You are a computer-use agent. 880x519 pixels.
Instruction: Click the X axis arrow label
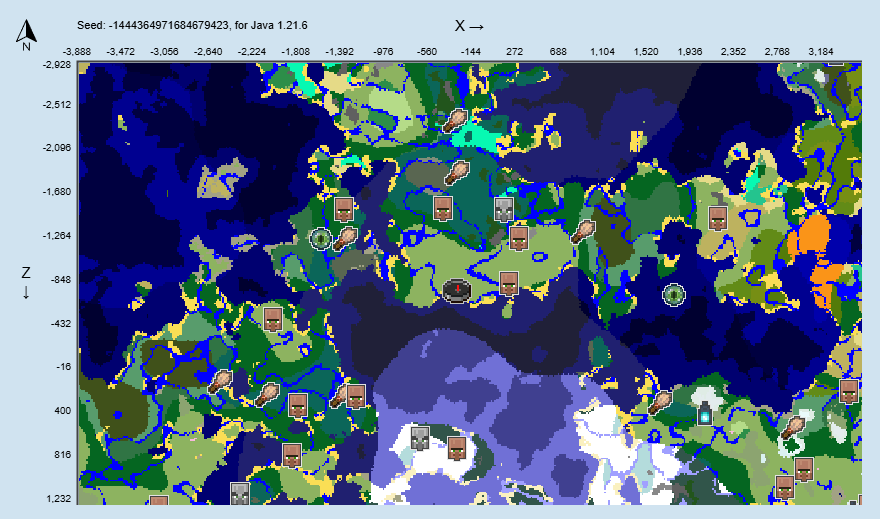coord(469,25)
